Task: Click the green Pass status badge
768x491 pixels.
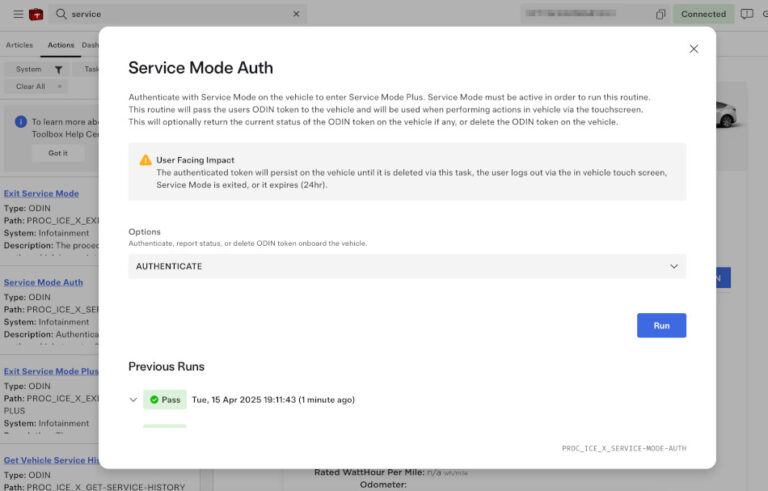Action: (x=165, y=400)
